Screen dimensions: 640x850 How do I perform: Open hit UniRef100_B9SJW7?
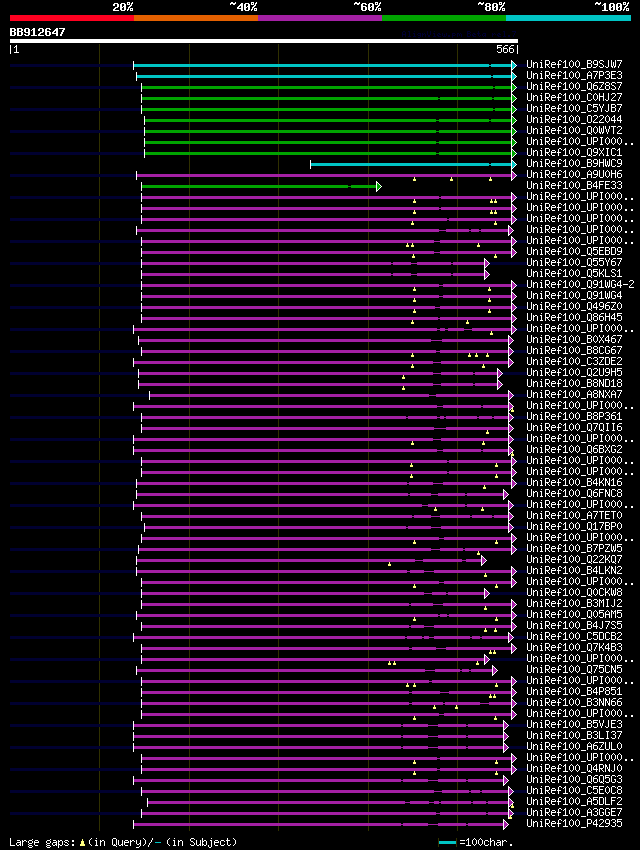click(574, 64)
